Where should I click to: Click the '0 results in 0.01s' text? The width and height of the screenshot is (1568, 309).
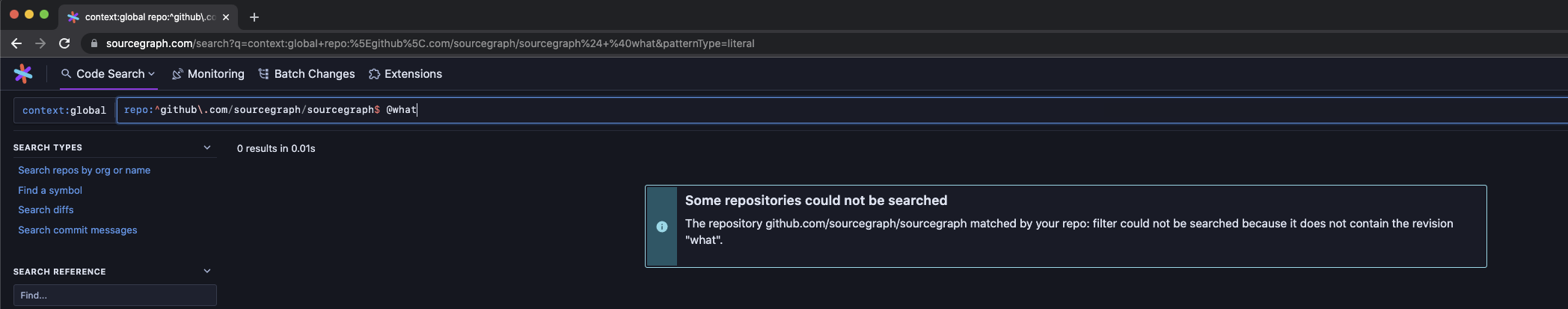click(x=276, y=149)
